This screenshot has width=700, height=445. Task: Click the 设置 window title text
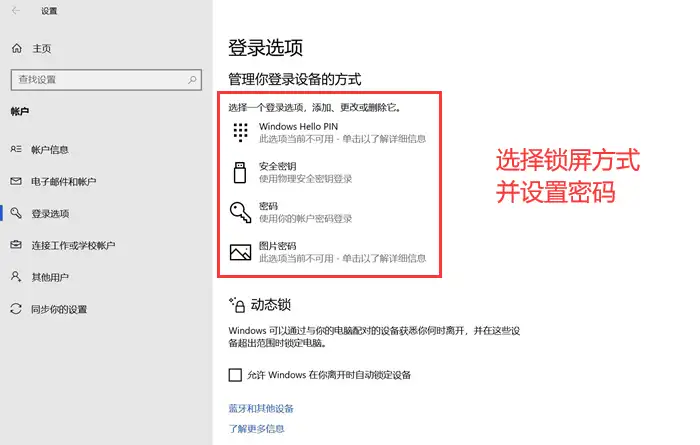tap(49, 11)
